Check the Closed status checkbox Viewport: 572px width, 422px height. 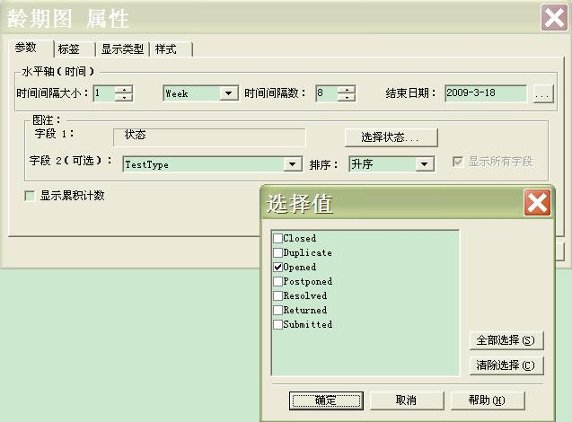pyautogui.click(x=278, y=238)
